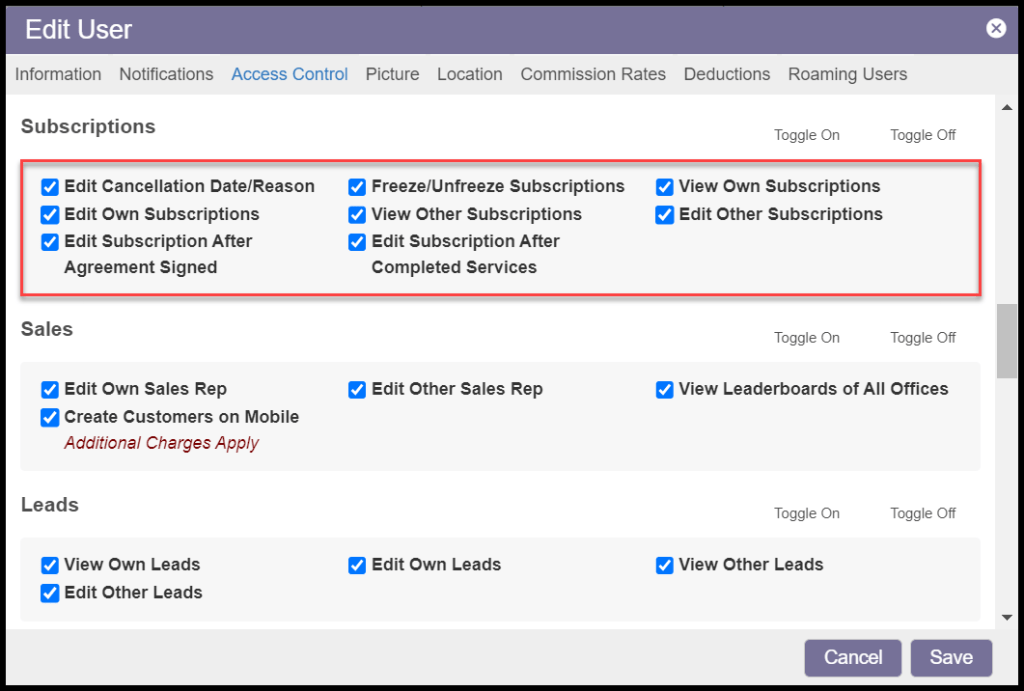1024x691 pixels.
Task: Click Toggle On for Leads
Action: click(x=806, y=513)
